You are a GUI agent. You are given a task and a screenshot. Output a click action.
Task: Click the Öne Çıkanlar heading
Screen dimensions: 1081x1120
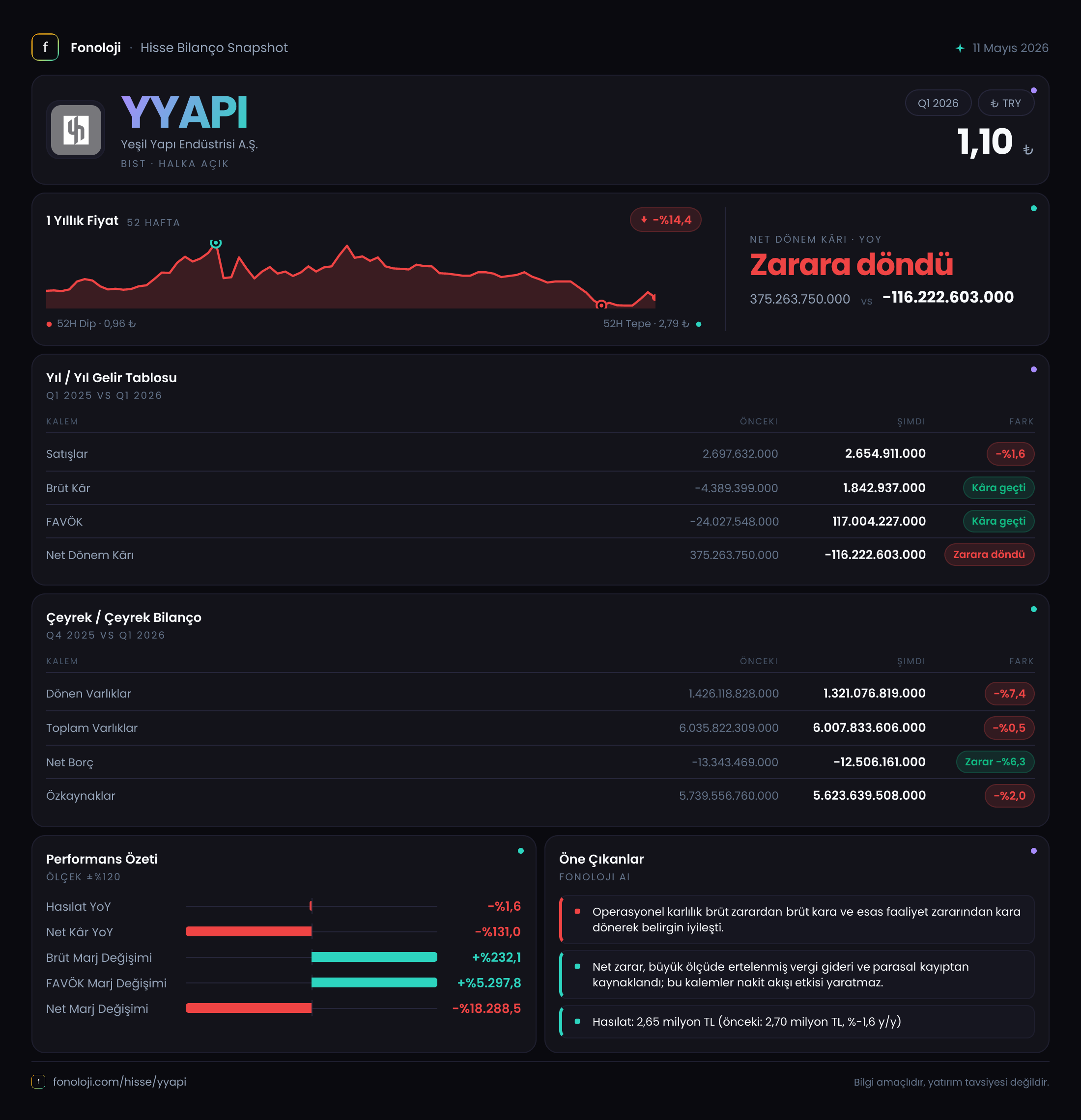pyautogui.click(x=601, y=859)
